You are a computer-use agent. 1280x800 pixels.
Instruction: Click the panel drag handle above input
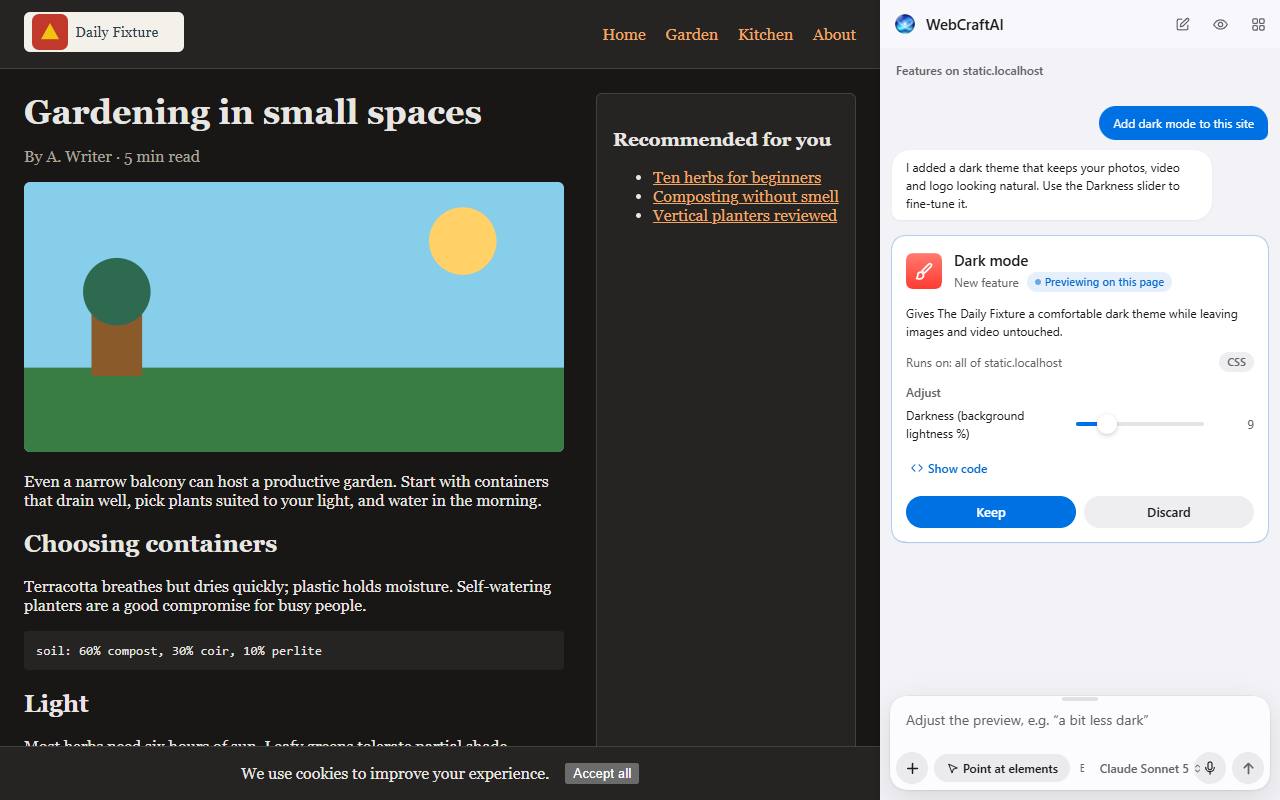[x=1080, y=699]
